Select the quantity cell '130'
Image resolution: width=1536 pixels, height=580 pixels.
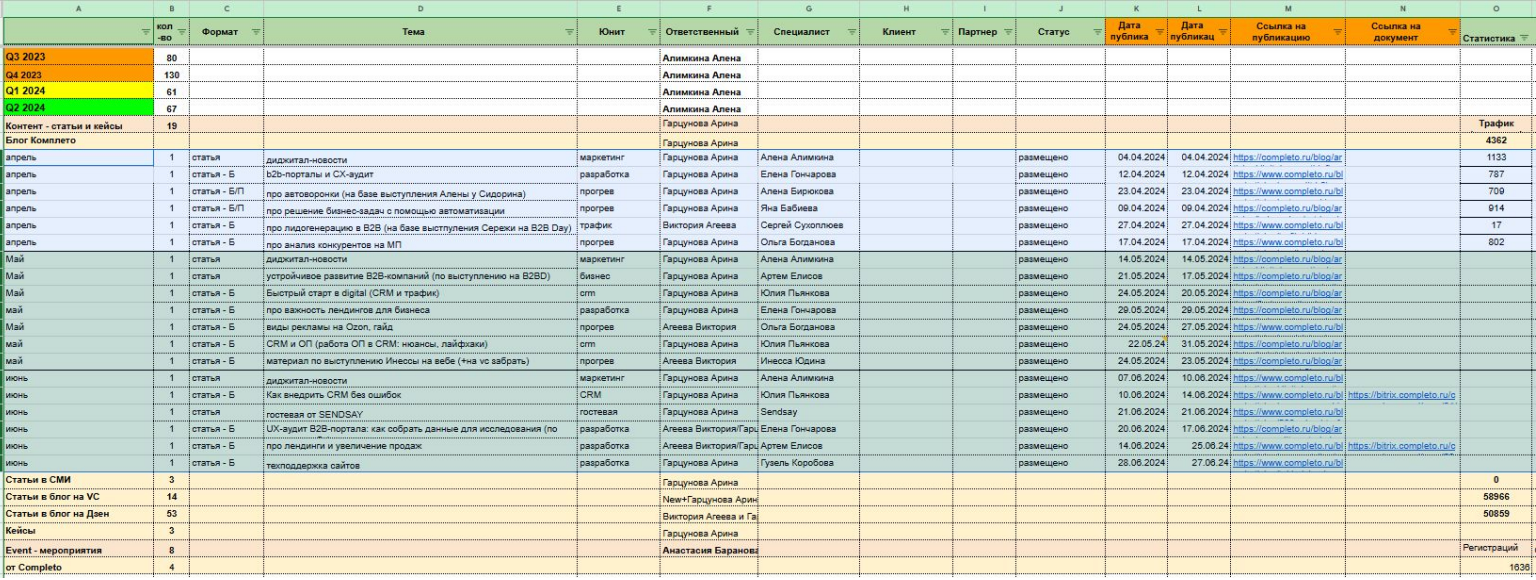[171, 75]
